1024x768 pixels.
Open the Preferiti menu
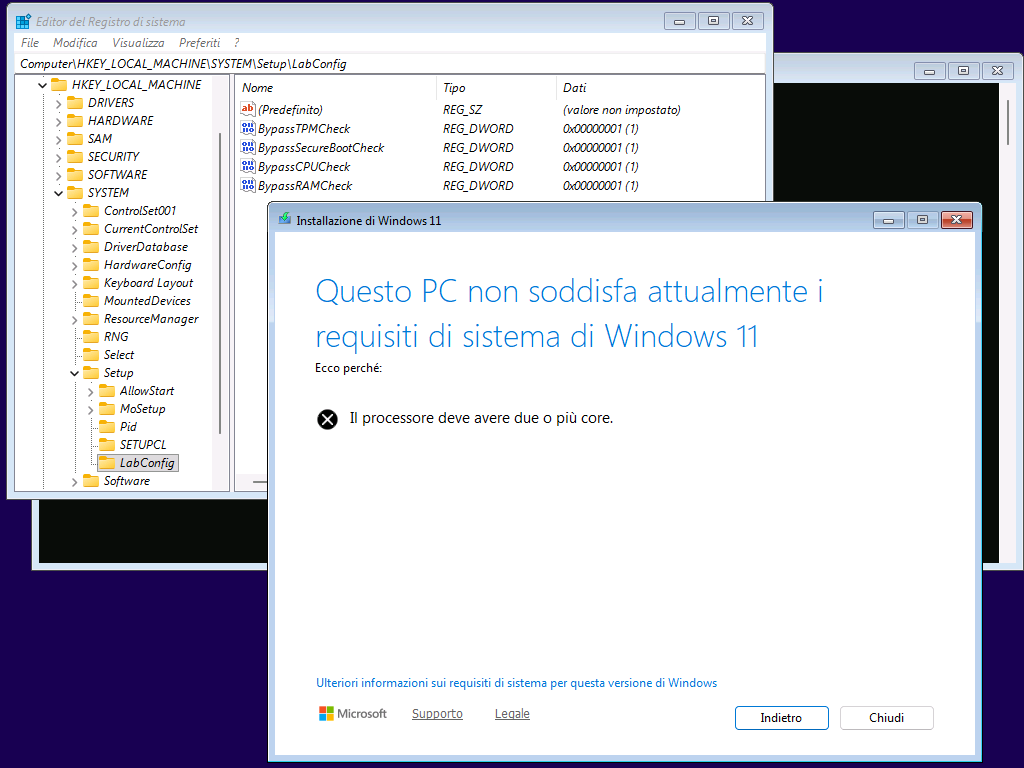(x=199, y=43)
